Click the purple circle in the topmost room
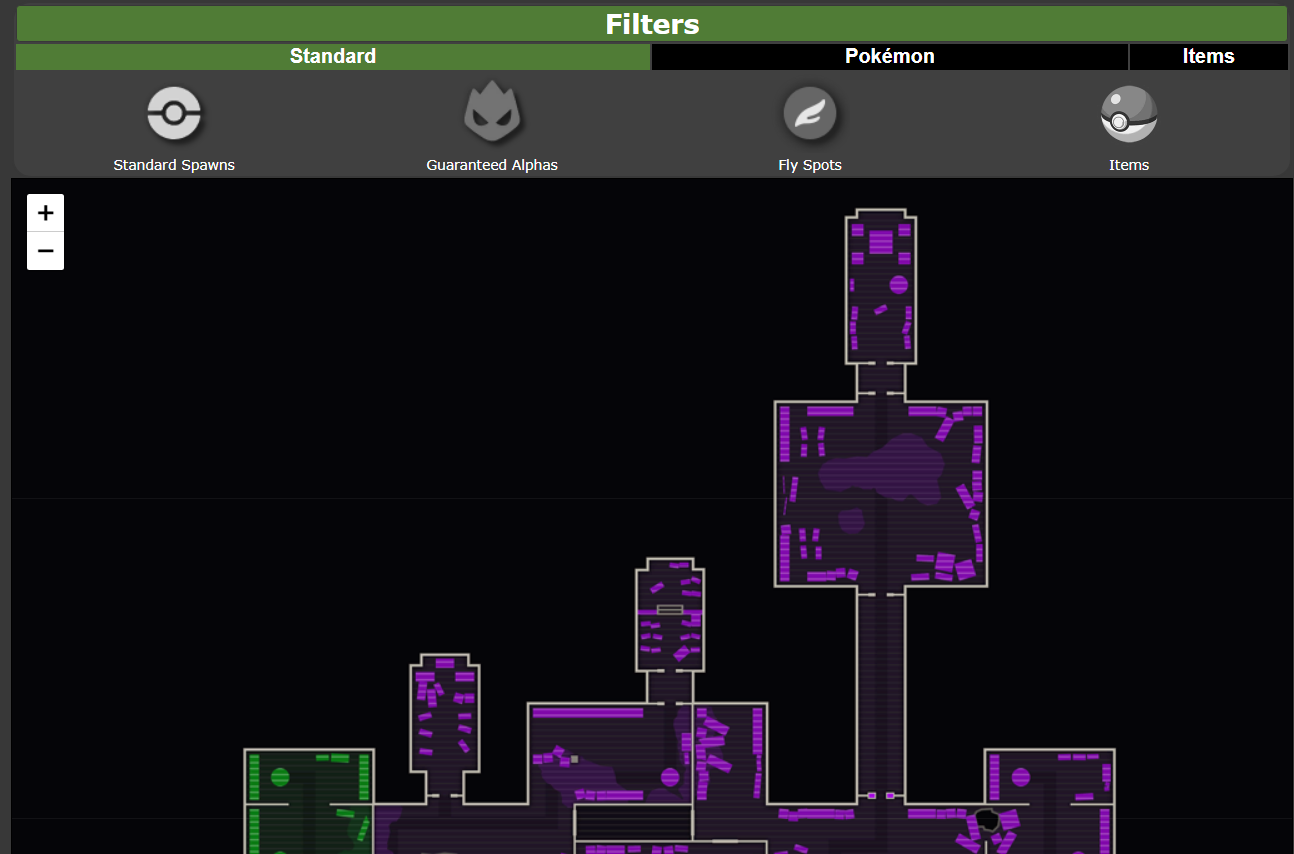 pos(898,285)
